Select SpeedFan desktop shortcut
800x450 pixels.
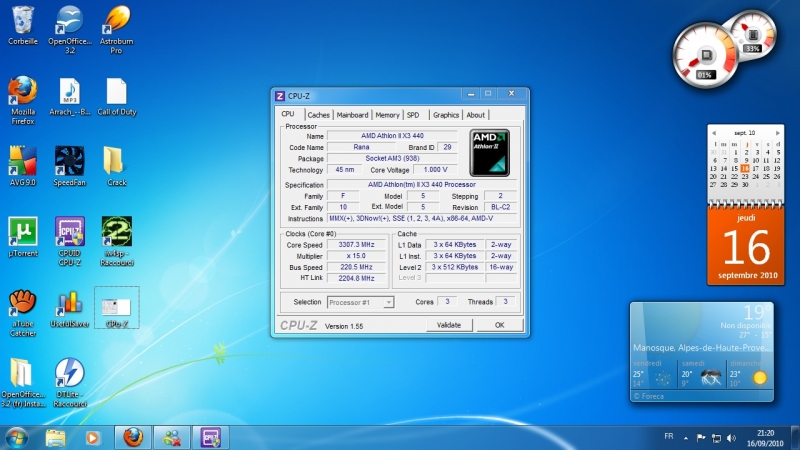click(x=69, y=166)
